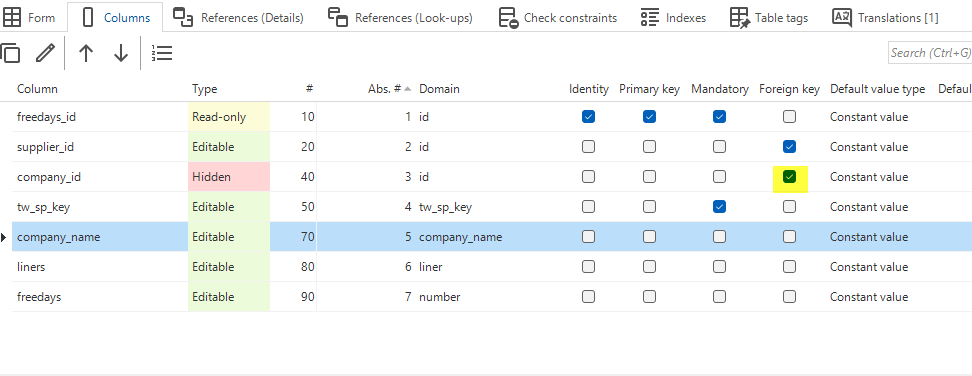Screen dimensions: 972x376
Task: Click the Hidden type cell of company_id
Action: click(x=229, y=177)
